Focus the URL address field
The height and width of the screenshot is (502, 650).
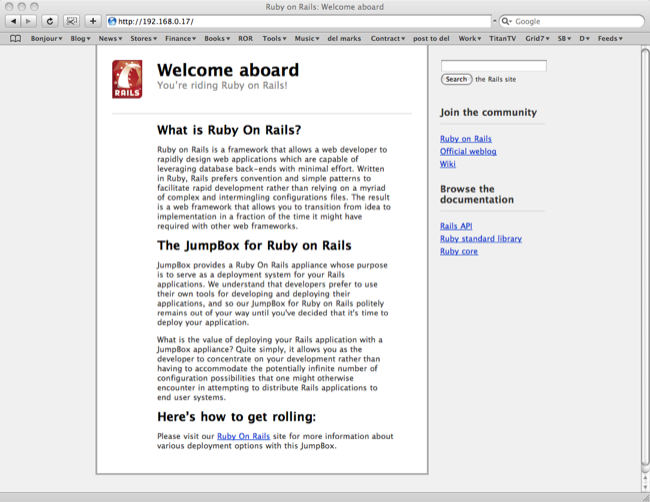pyautogui.click(x=299, y=21)
